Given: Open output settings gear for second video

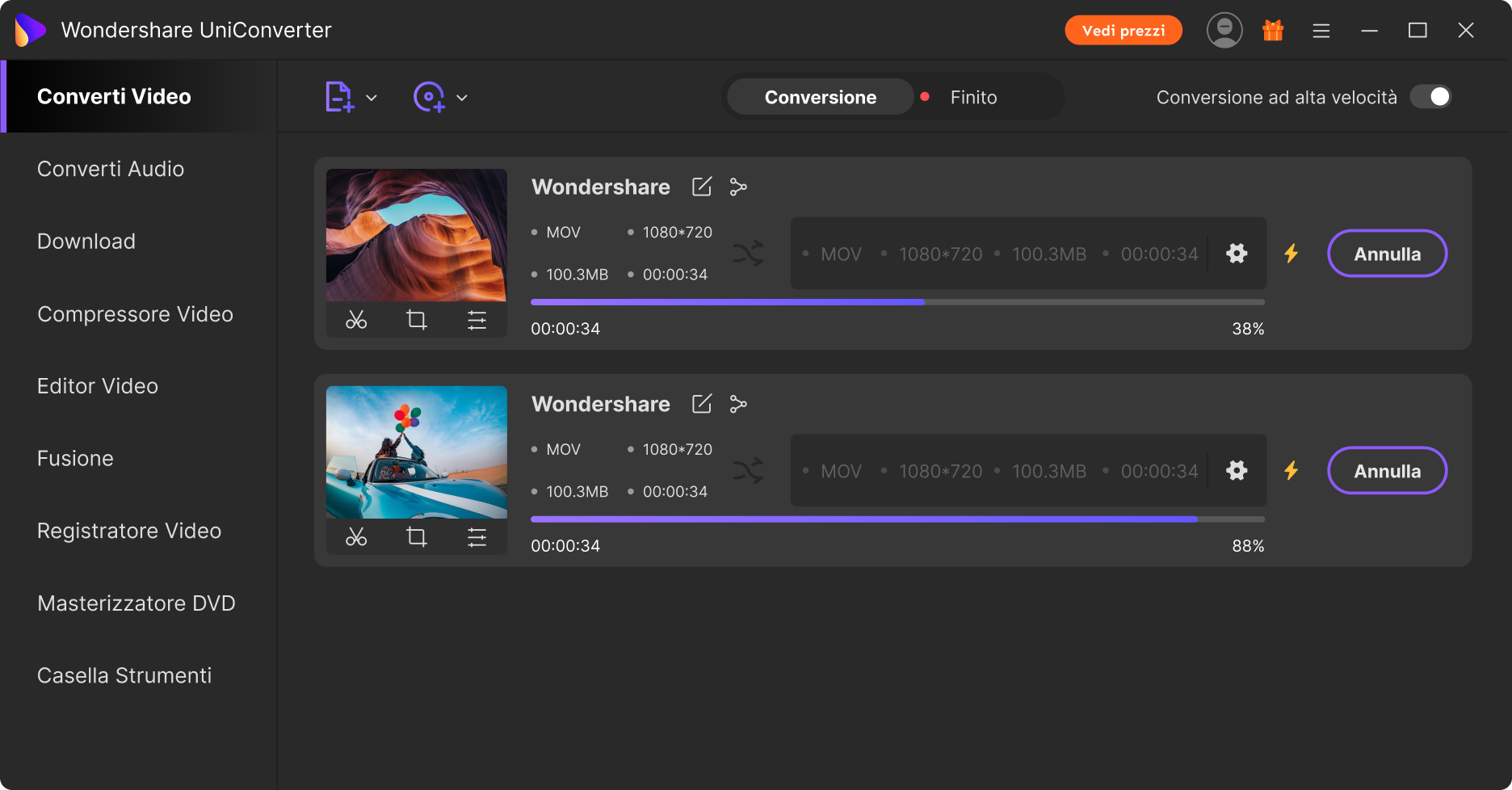Looking at the screenshot, I should 1237,471.
